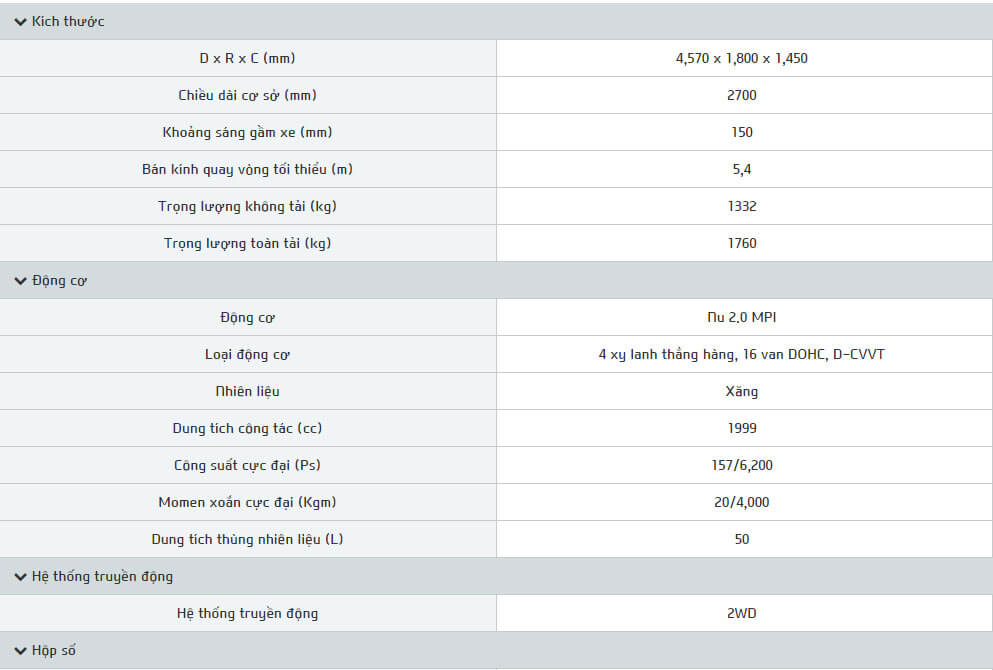Select the Dung tích công tác value 1999
Image resolution: width=993 pixels, height=670 pixels.
click(x=742, y=428)
